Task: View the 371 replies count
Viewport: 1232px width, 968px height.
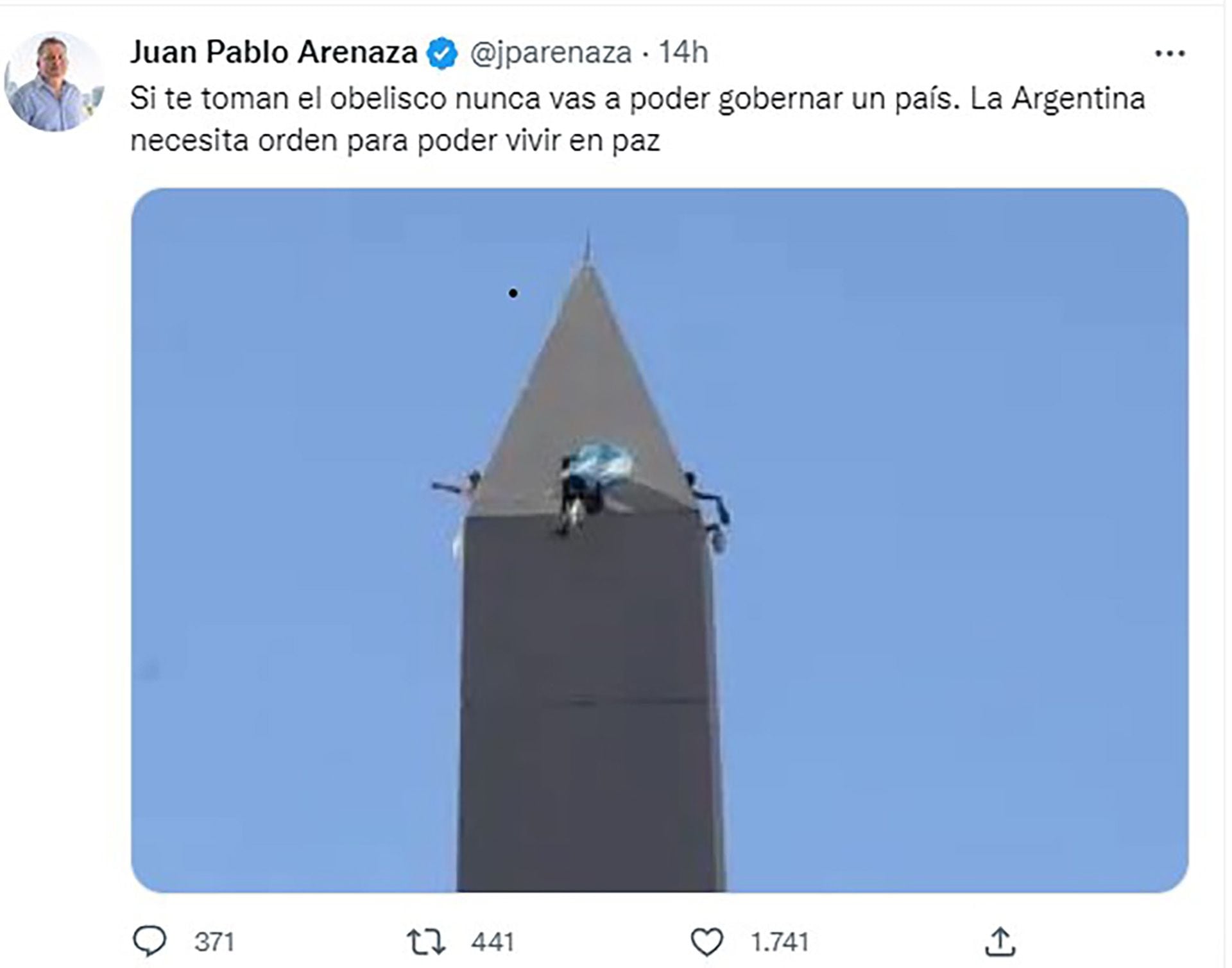Action: [214, 942]
